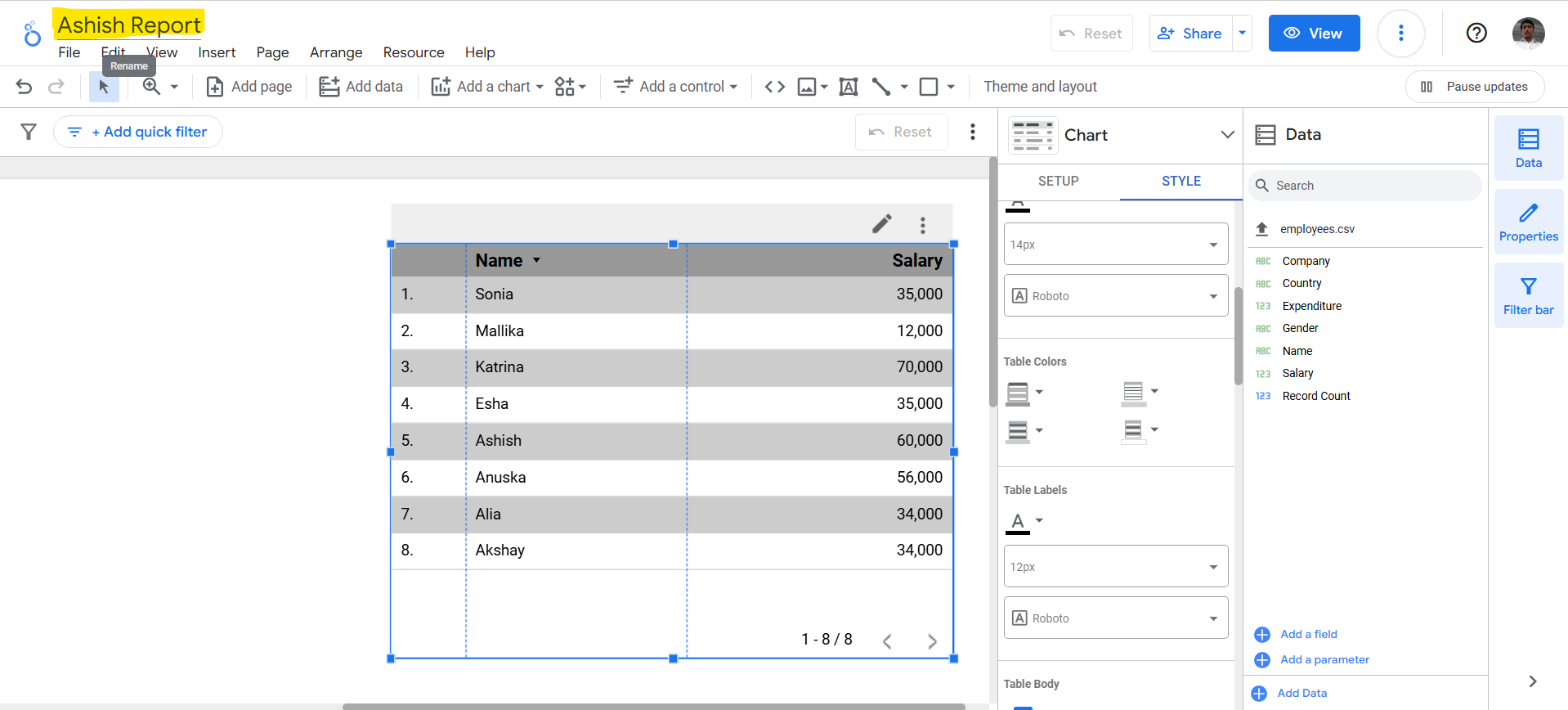1568x710 pixels.
Task: Click the pencil edit icon above the table
Action: pyautogui.click(x=881, y=224)
